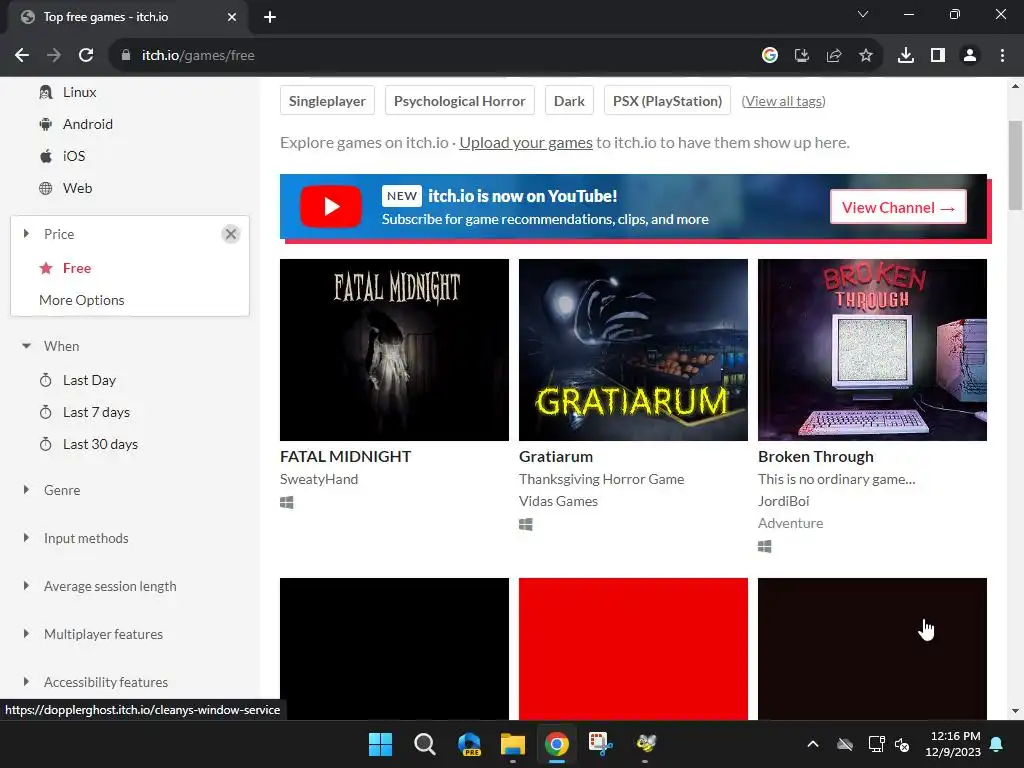1024x768 pixels.
Task: Click the lock icon in the address bar
Action: 125,56
